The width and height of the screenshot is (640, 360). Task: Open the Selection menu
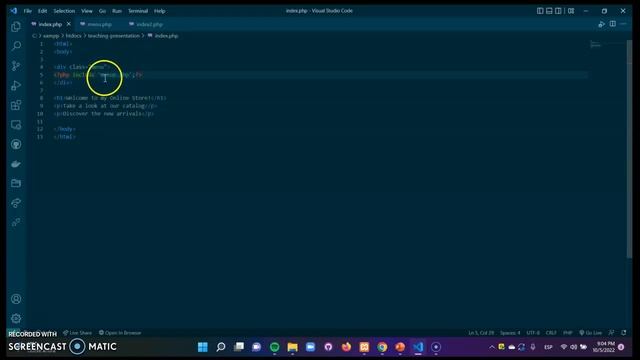pos(64,11)
